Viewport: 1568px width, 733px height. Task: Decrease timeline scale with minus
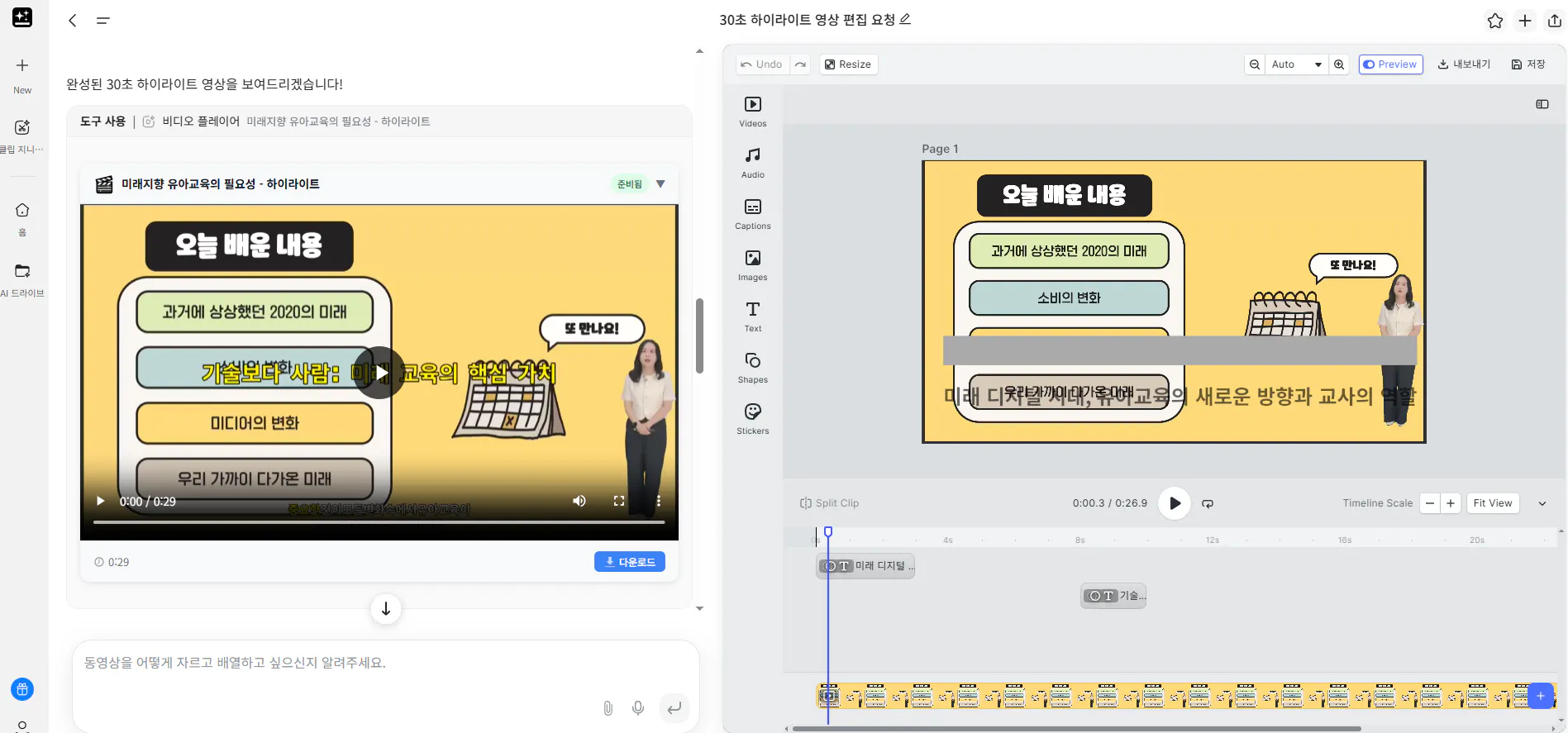[1430, 503]
